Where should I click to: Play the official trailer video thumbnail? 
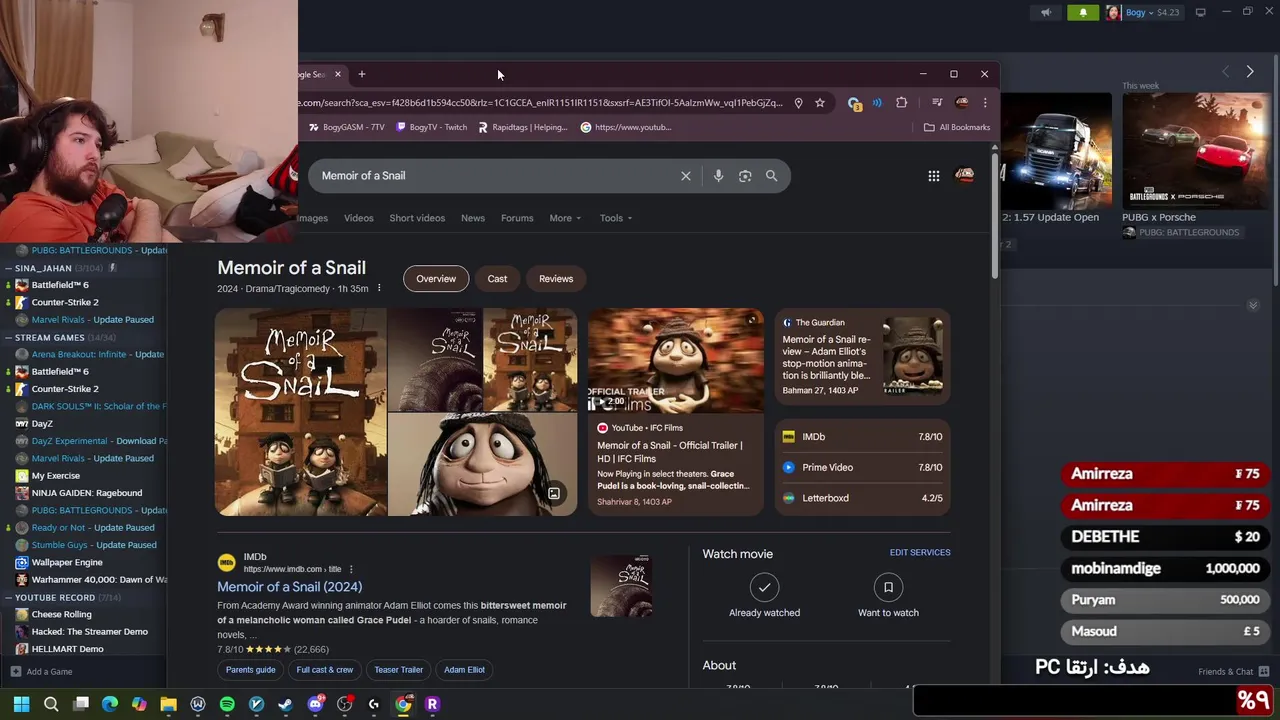[676, 362]
